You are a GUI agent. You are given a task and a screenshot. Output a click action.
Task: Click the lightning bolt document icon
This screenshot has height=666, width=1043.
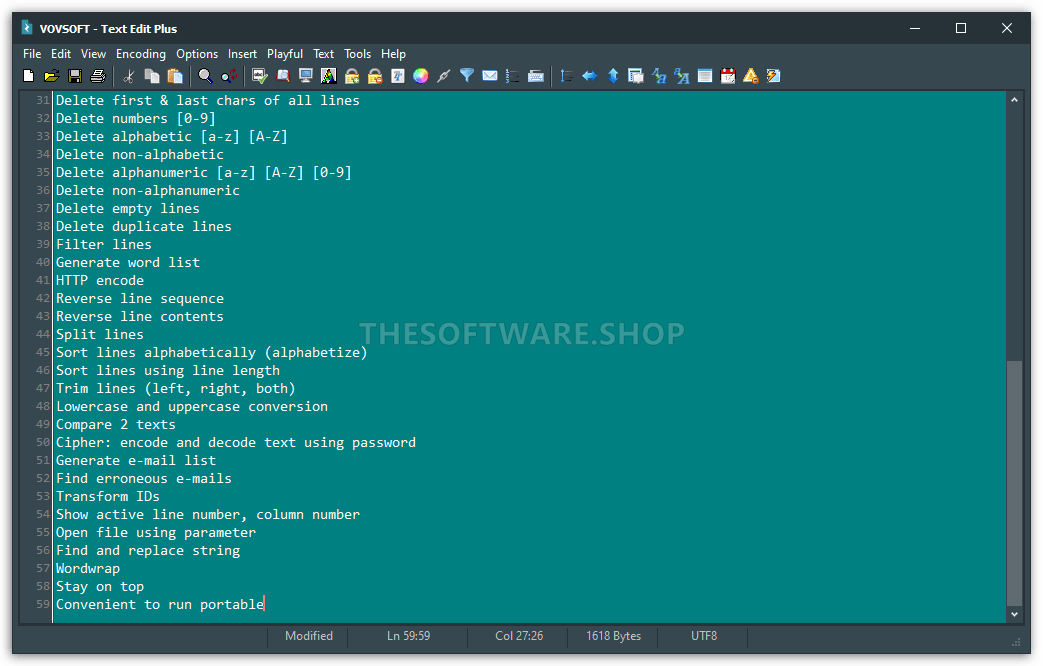tap(774, 76)
